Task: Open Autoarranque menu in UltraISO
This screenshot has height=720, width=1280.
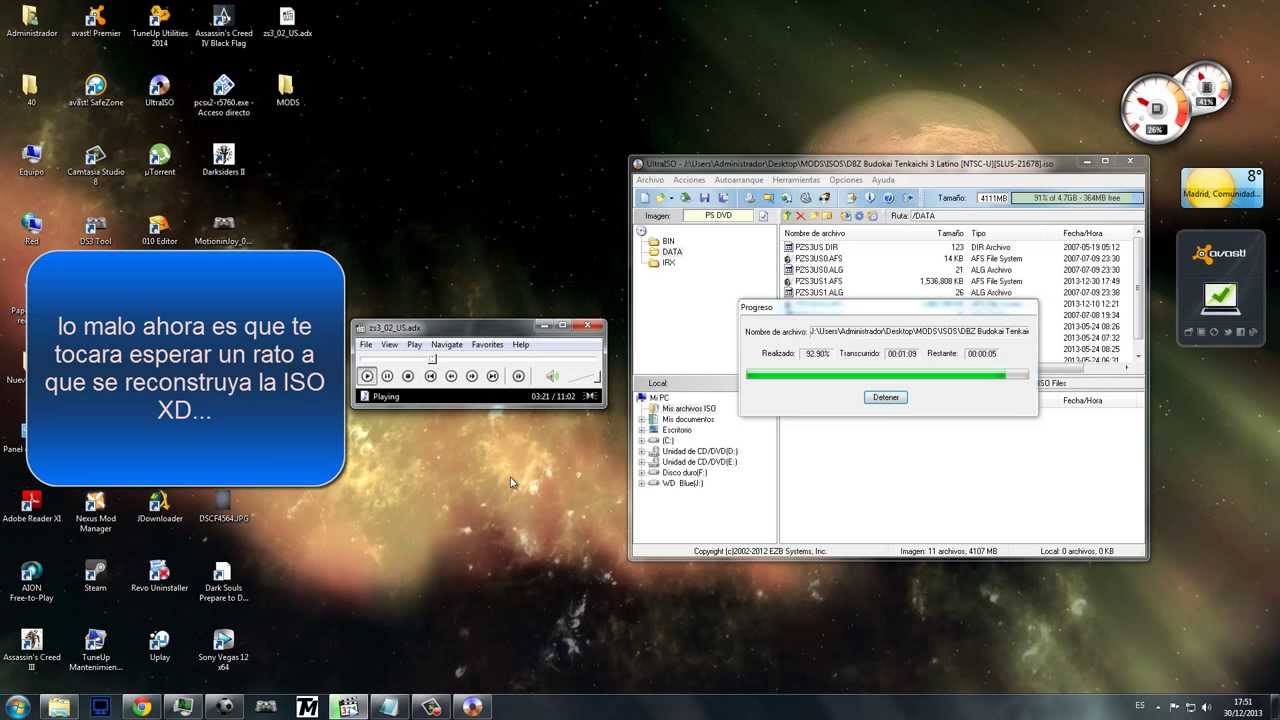Action: (739, 180)
